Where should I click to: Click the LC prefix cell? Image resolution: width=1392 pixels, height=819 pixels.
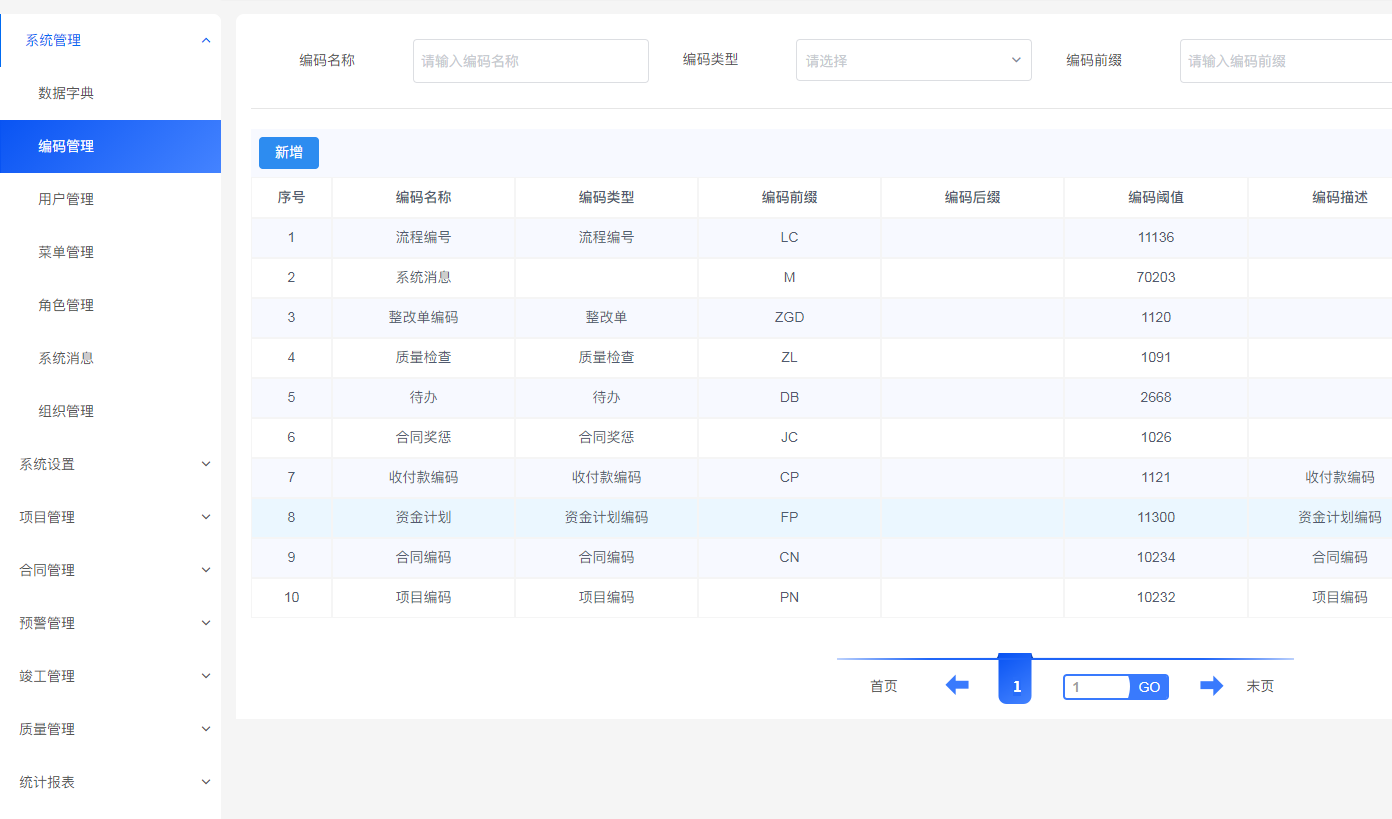tap(790, 237)
